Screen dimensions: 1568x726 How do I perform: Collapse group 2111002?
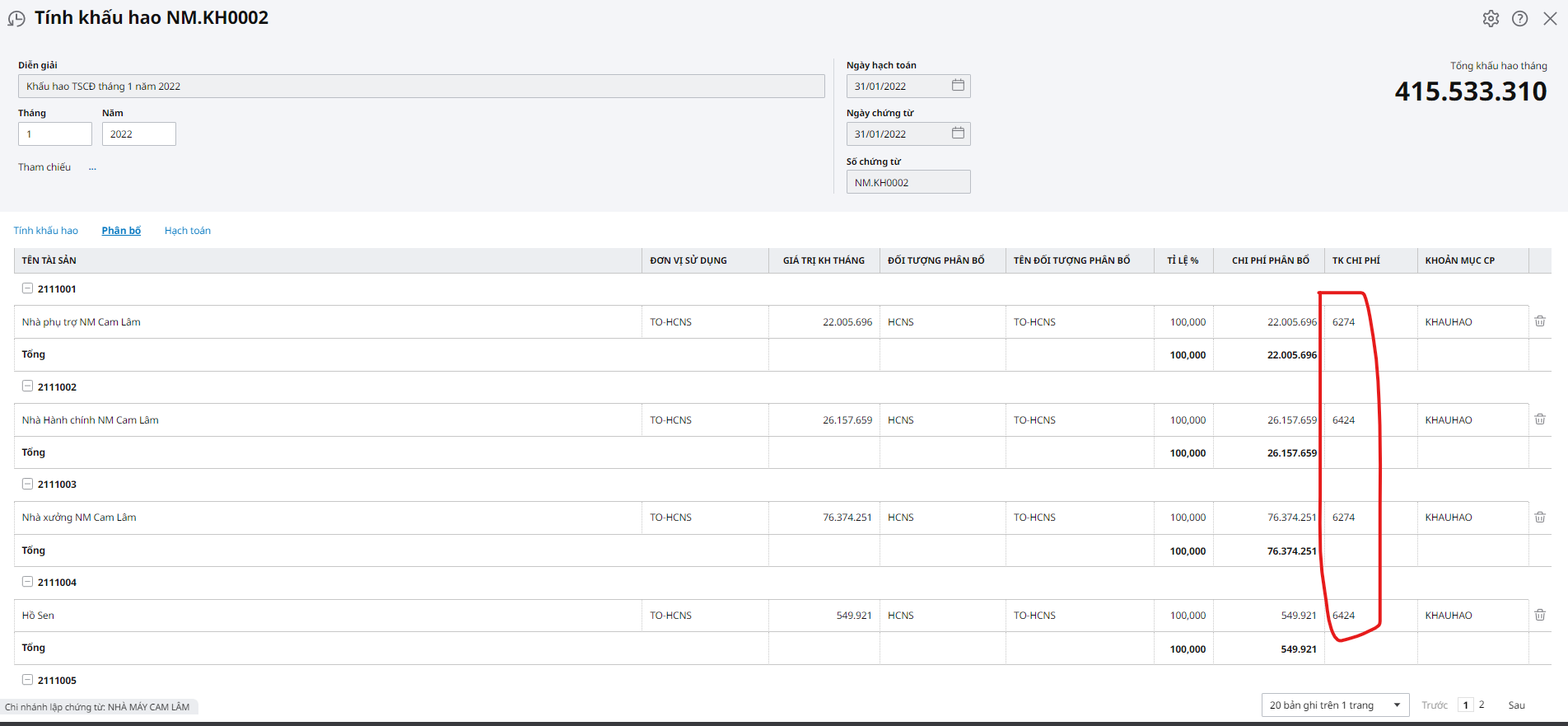(28, 386)
